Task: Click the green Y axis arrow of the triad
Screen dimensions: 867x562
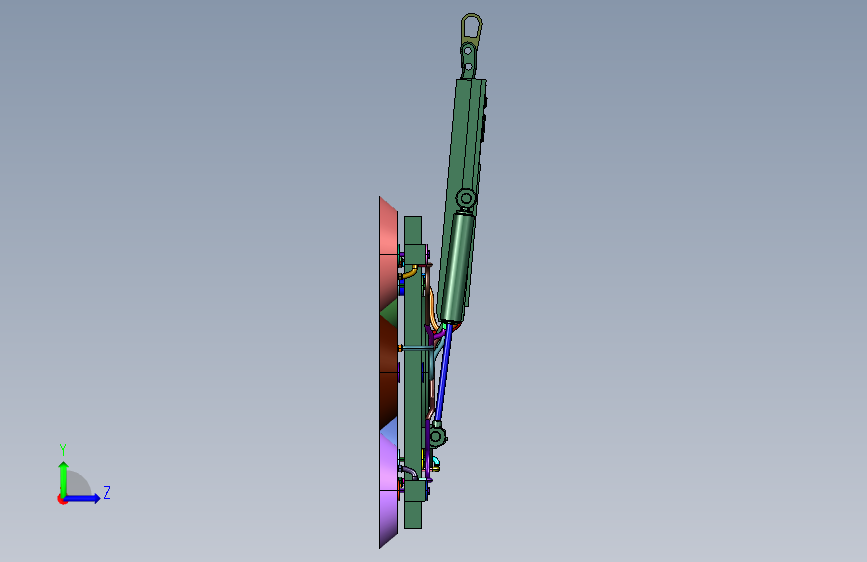Action: tap(63, 479)
